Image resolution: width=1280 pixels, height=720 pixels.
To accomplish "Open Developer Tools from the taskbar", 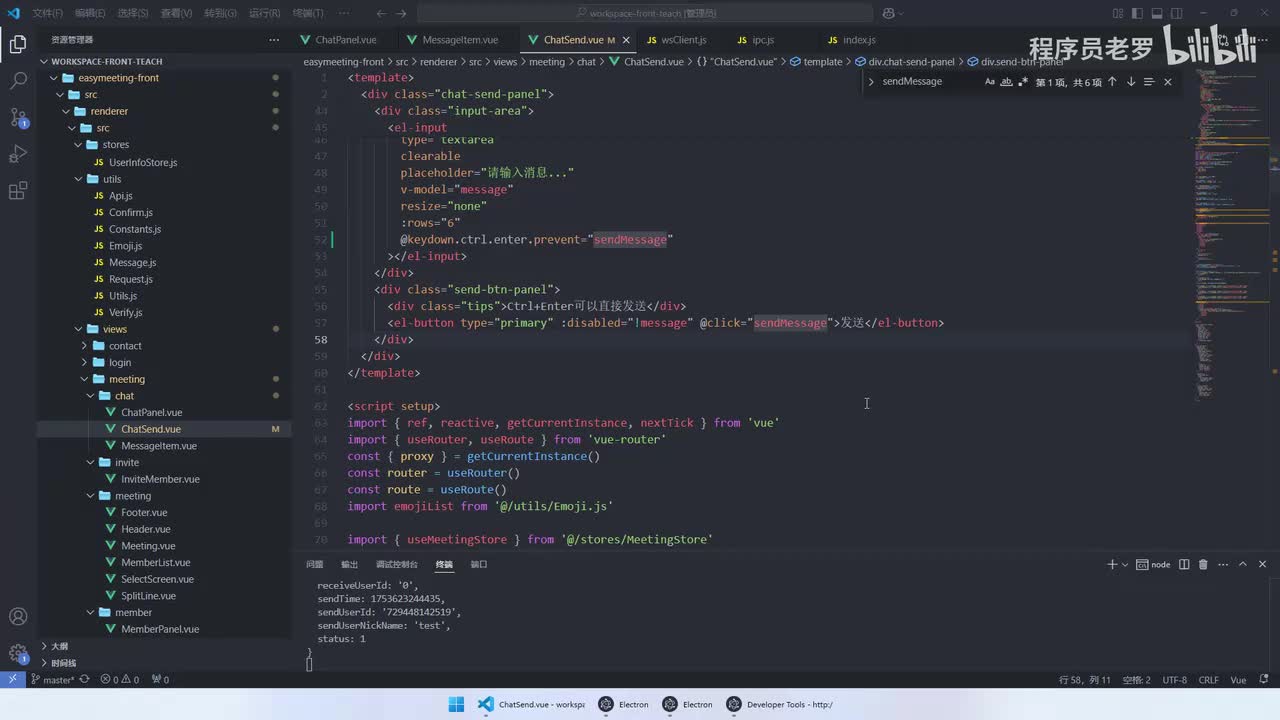I will [x=780, y=704].
